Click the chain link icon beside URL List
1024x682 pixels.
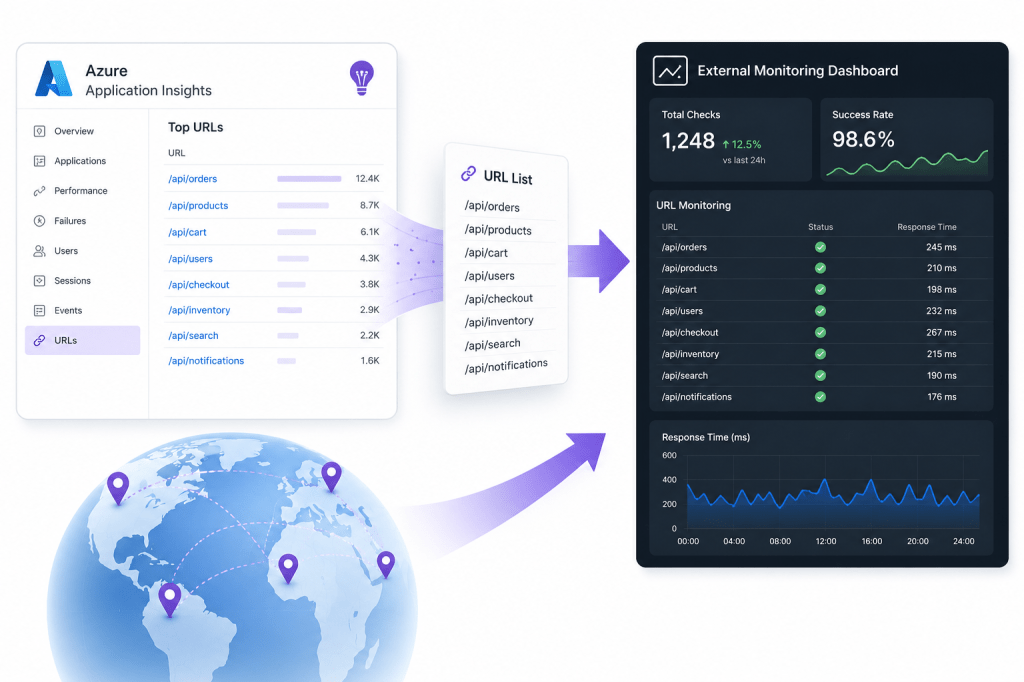pyautogui.click(x=468, y=174)
